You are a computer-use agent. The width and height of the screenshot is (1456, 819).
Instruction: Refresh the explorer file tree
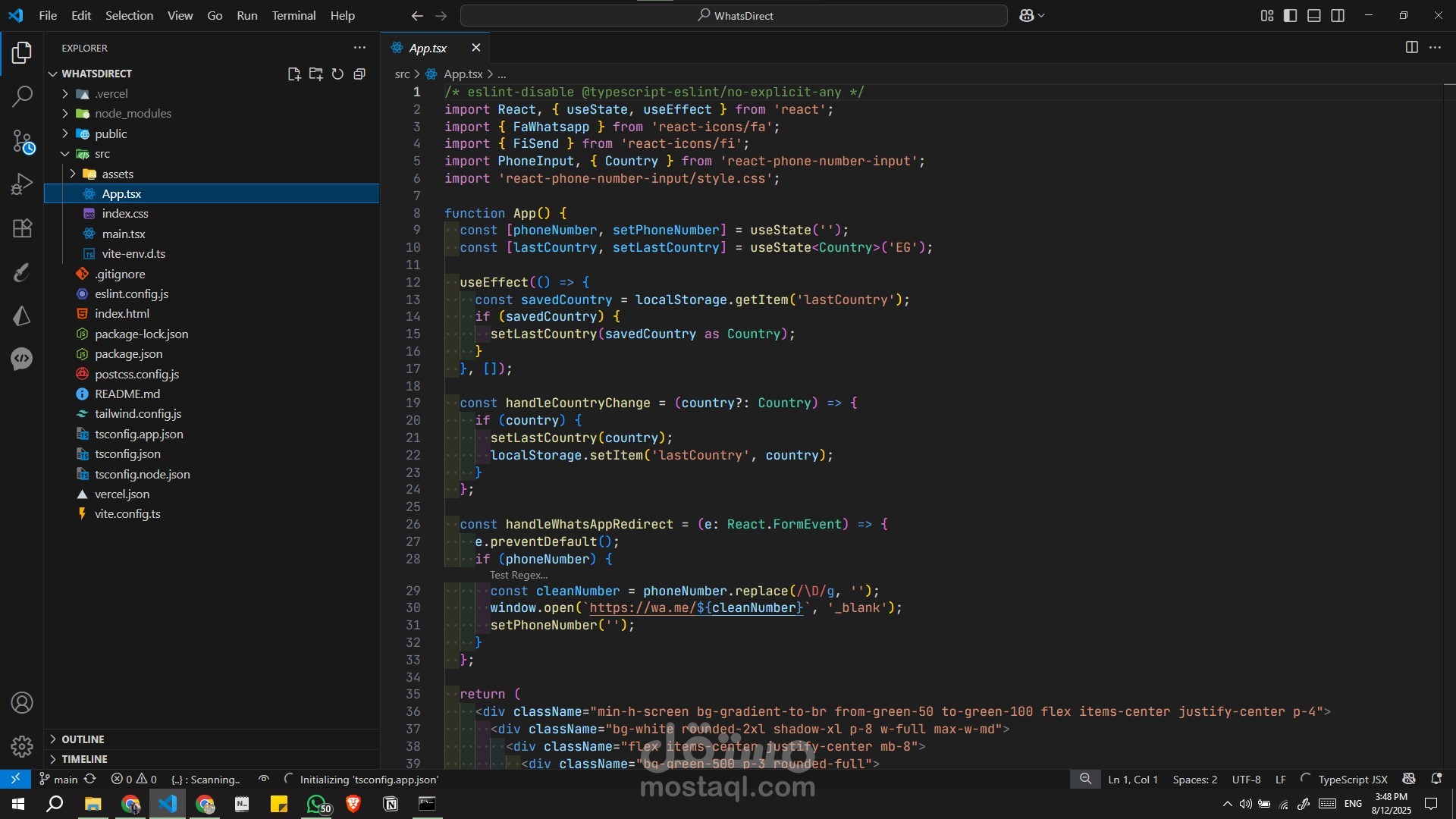point(337,74)
